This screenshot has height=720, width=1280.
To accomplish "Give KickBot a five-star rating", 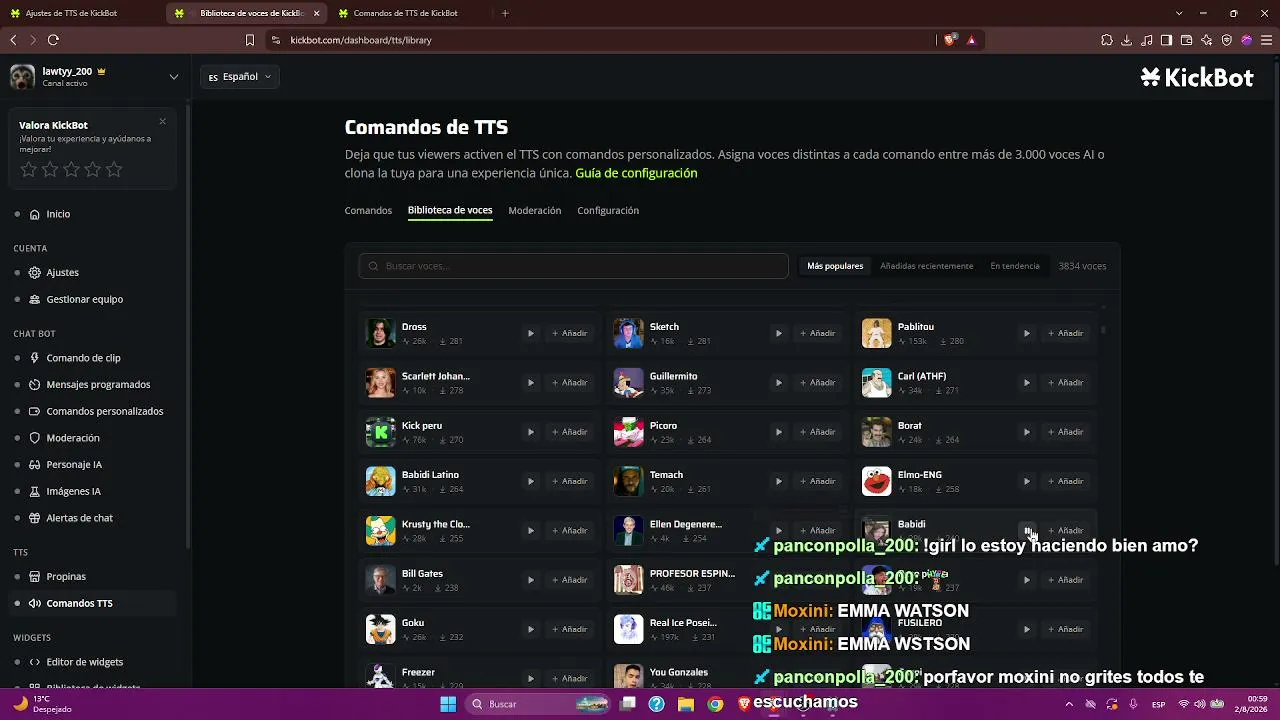I will [x=114, y=170].
